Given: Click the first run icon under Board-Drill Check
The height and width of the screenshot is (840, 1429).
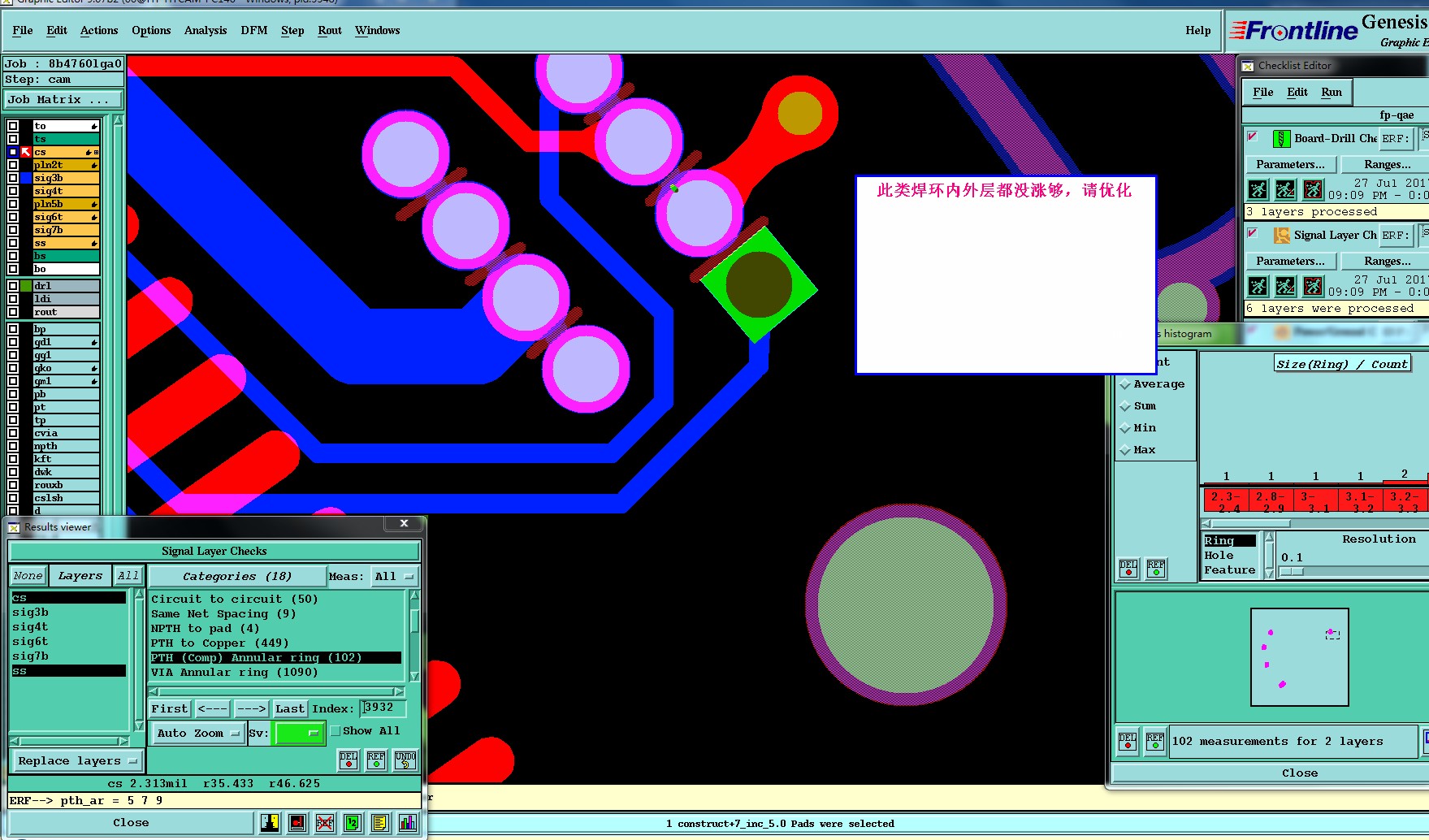Looking at the screenshot, I should [x=1258, y=189].
